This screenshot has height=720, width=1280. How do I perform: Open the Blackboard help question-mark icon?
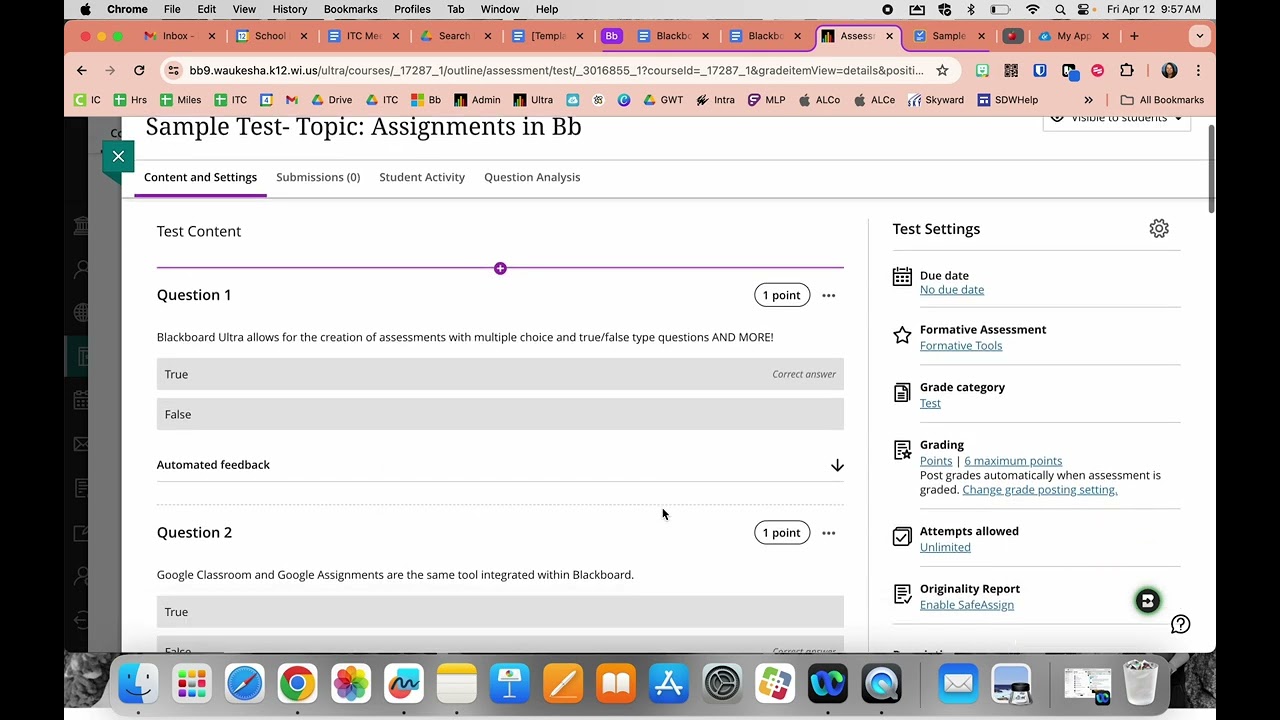(1181, 624)
